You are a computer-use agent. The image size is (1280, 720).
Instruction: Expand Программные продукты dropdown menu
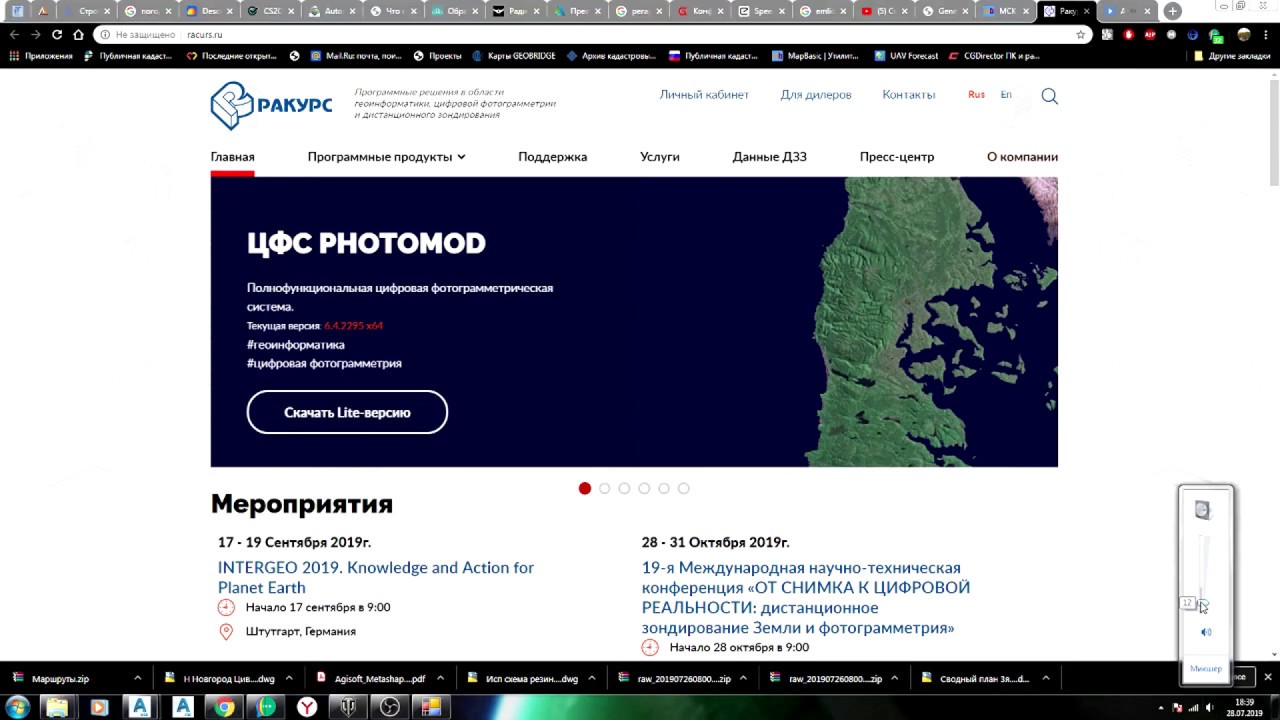pyautogui.click(x=386, y=157)
